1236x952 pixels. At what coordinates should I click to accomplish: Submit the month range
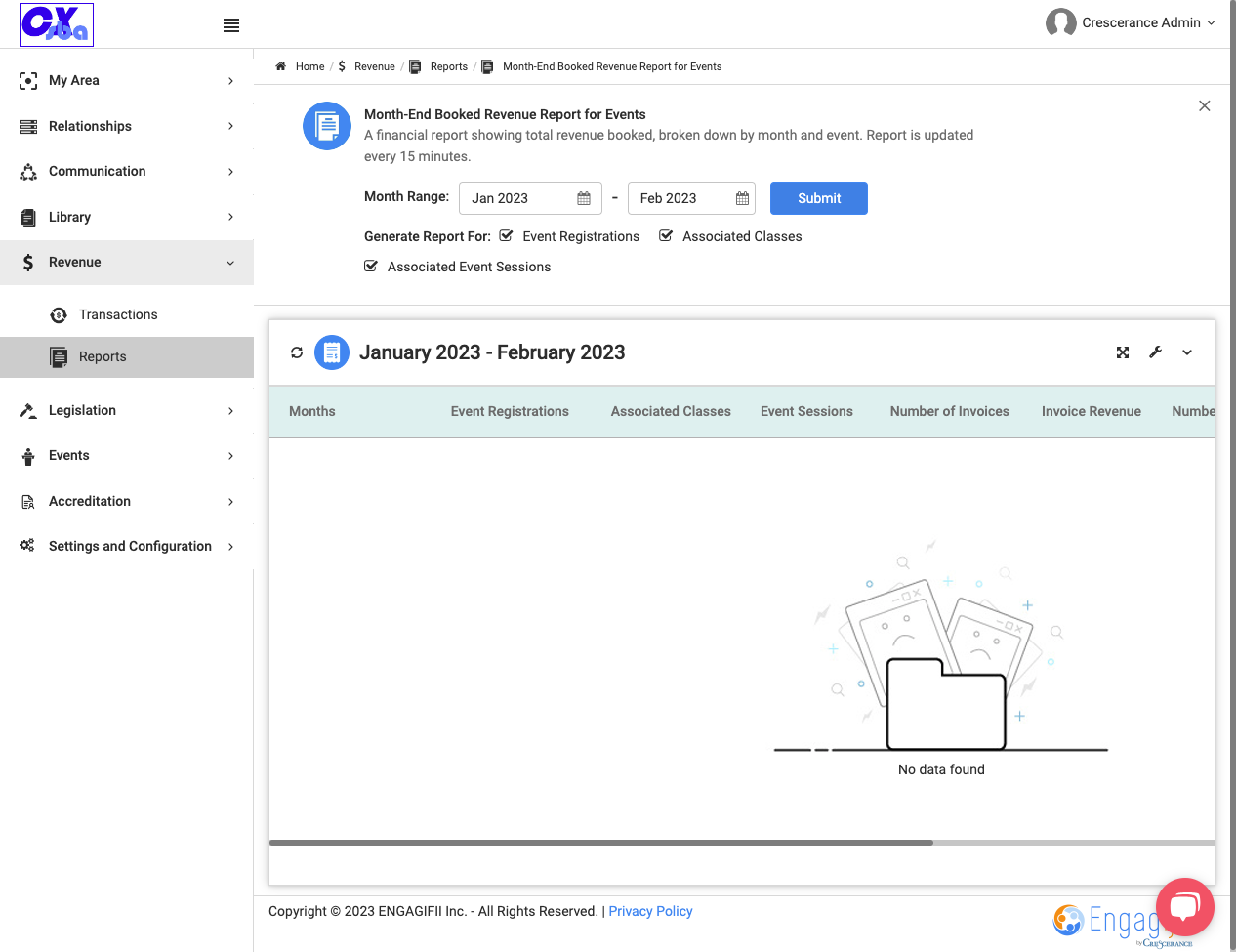point(819,198)
